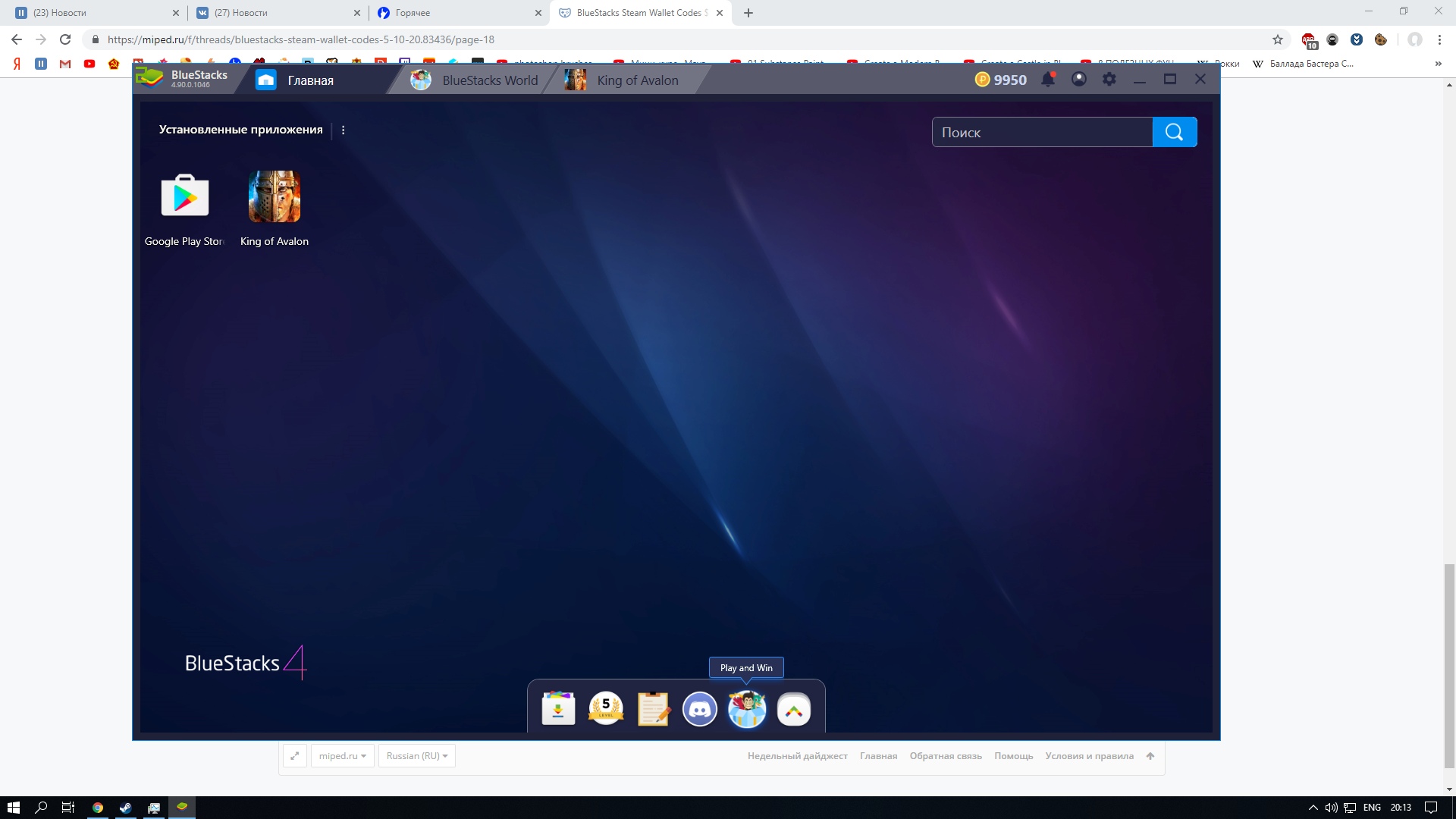Open the Chrome three-dot menu
The image size is (1456, 819).
pos(1439,39)
